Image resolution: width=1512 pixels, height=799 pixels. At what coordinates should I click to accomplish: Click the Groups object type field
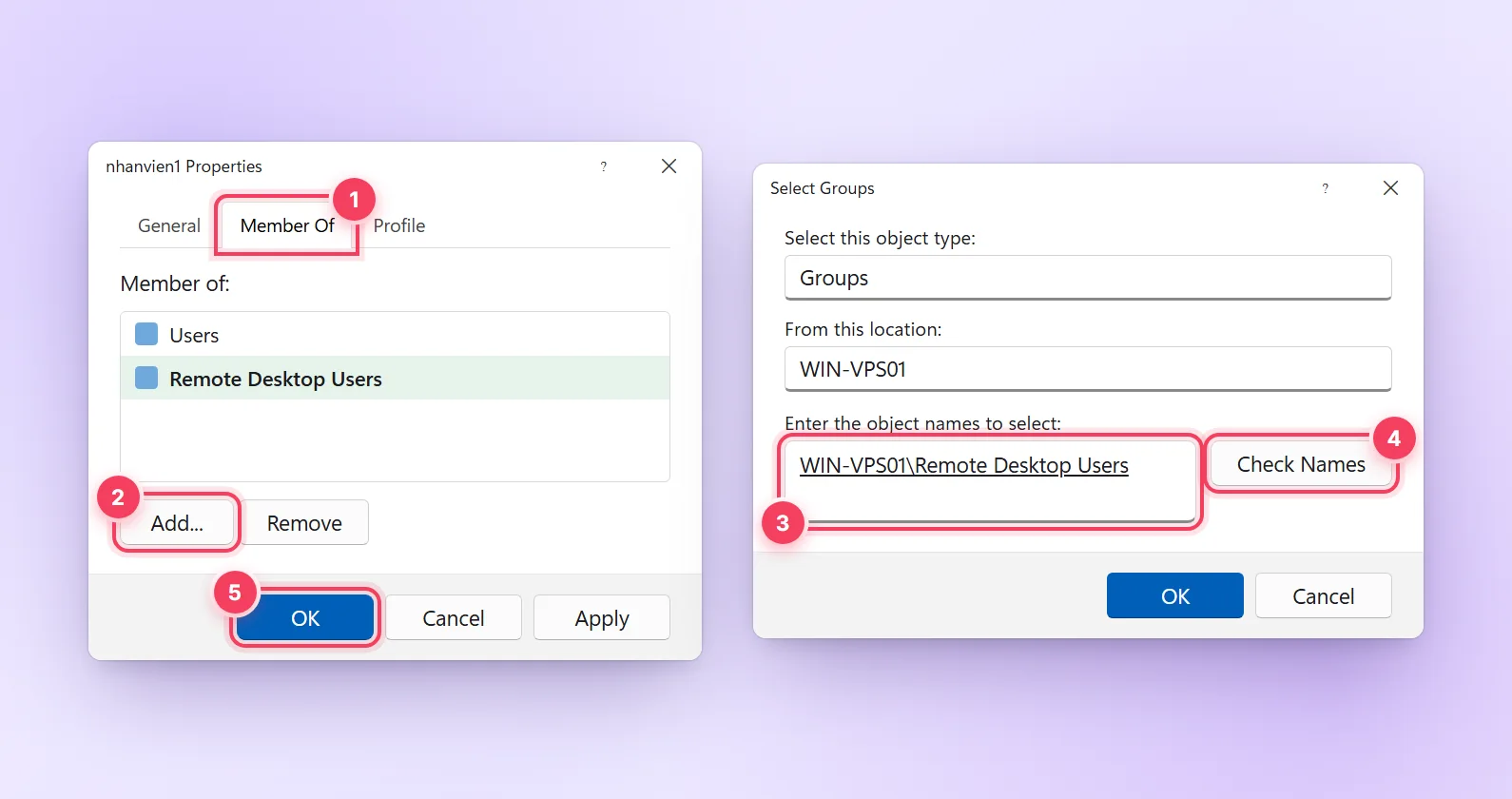1088,278
